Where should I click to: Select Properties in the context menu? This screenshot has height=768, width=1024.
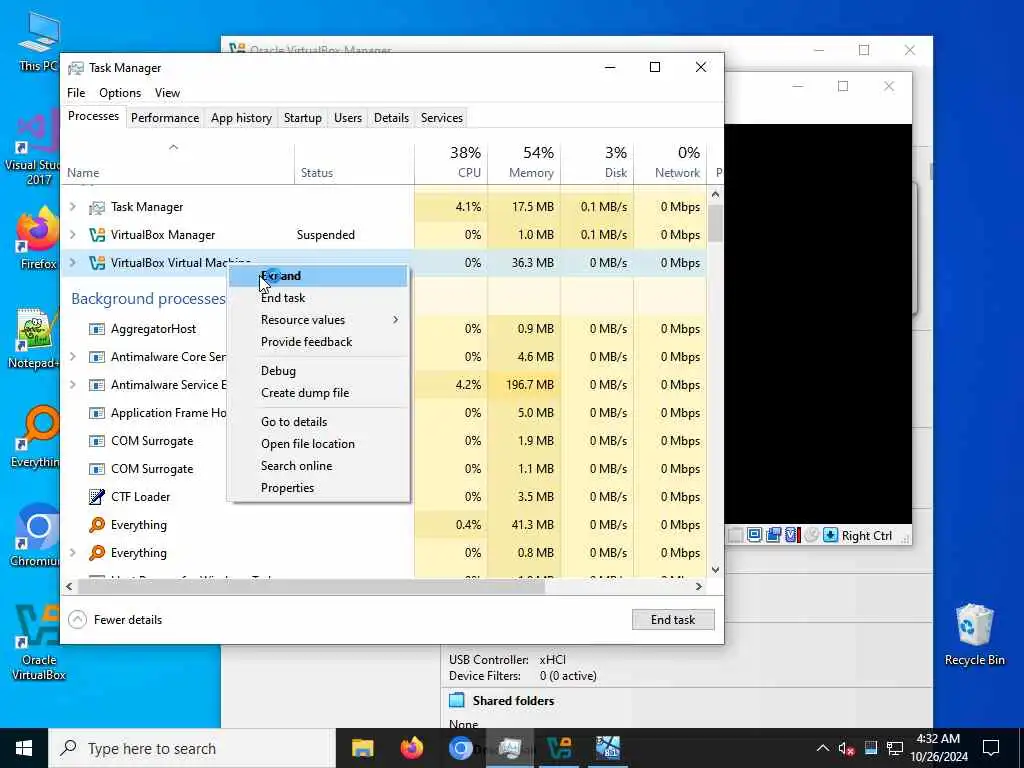pyautogui.click(x=318, y=488)
